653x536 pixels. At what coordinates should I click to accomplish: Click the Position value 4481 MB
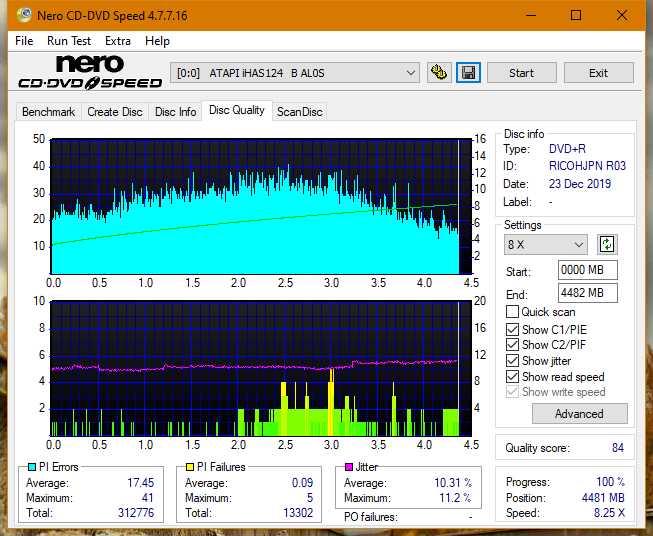click(603, 498)
